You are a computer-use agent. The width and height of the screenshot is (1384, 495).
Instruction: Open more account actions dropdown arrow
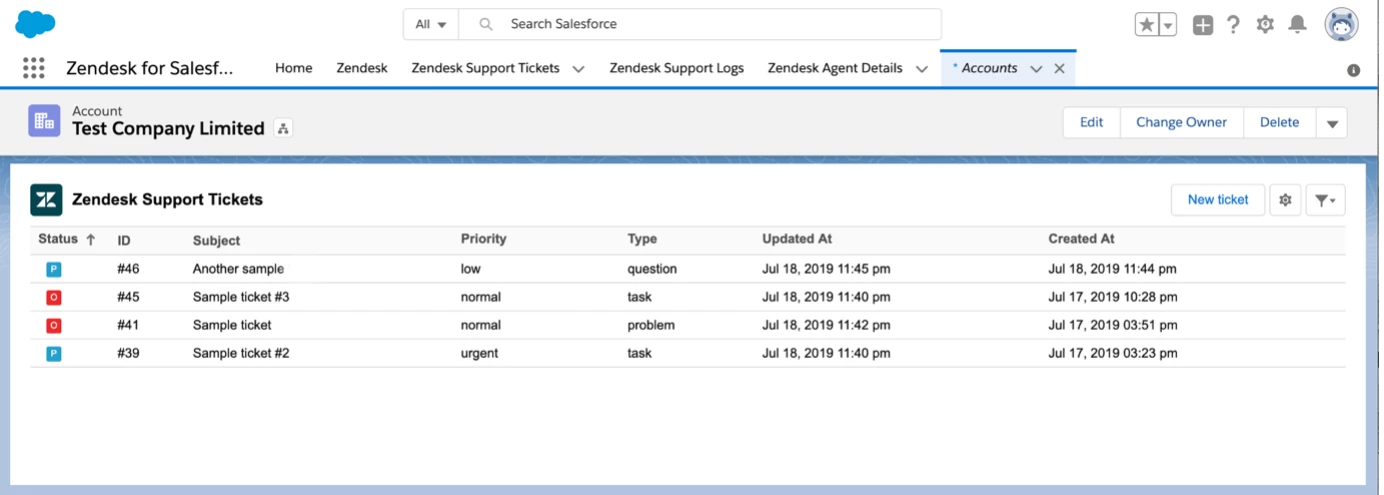click(1332, 123)
